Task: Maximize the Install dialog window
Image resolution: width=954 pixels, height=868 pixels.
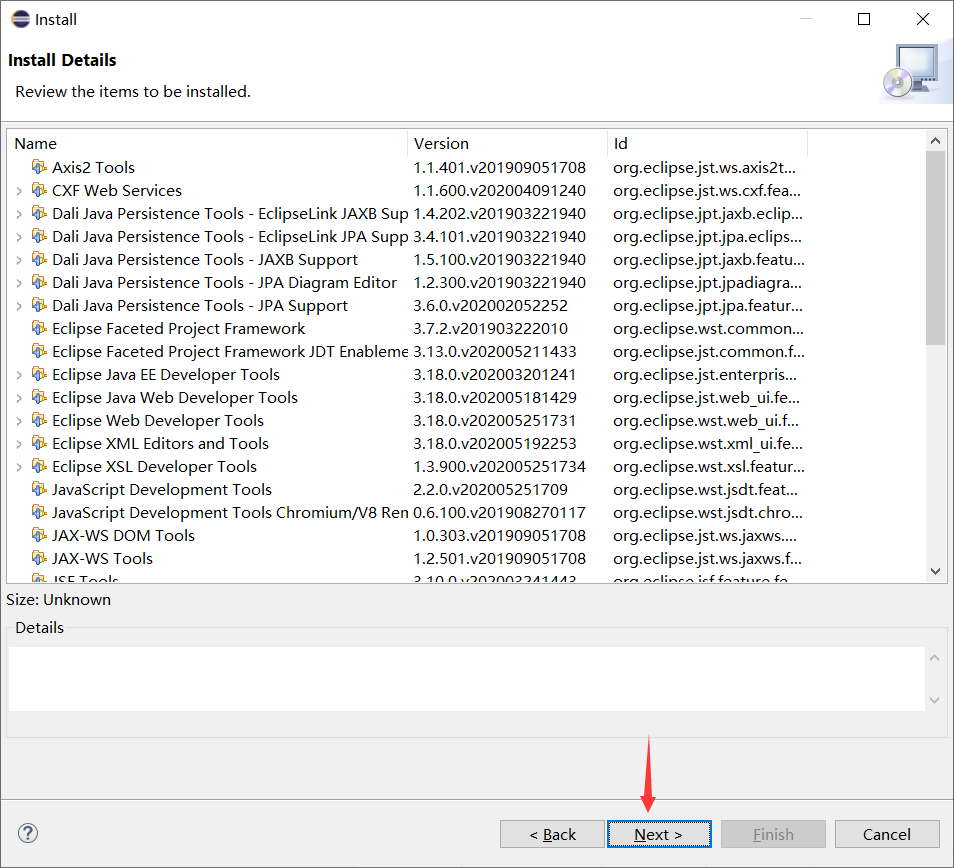Action: pyautogui.click(x=863, y=19)
